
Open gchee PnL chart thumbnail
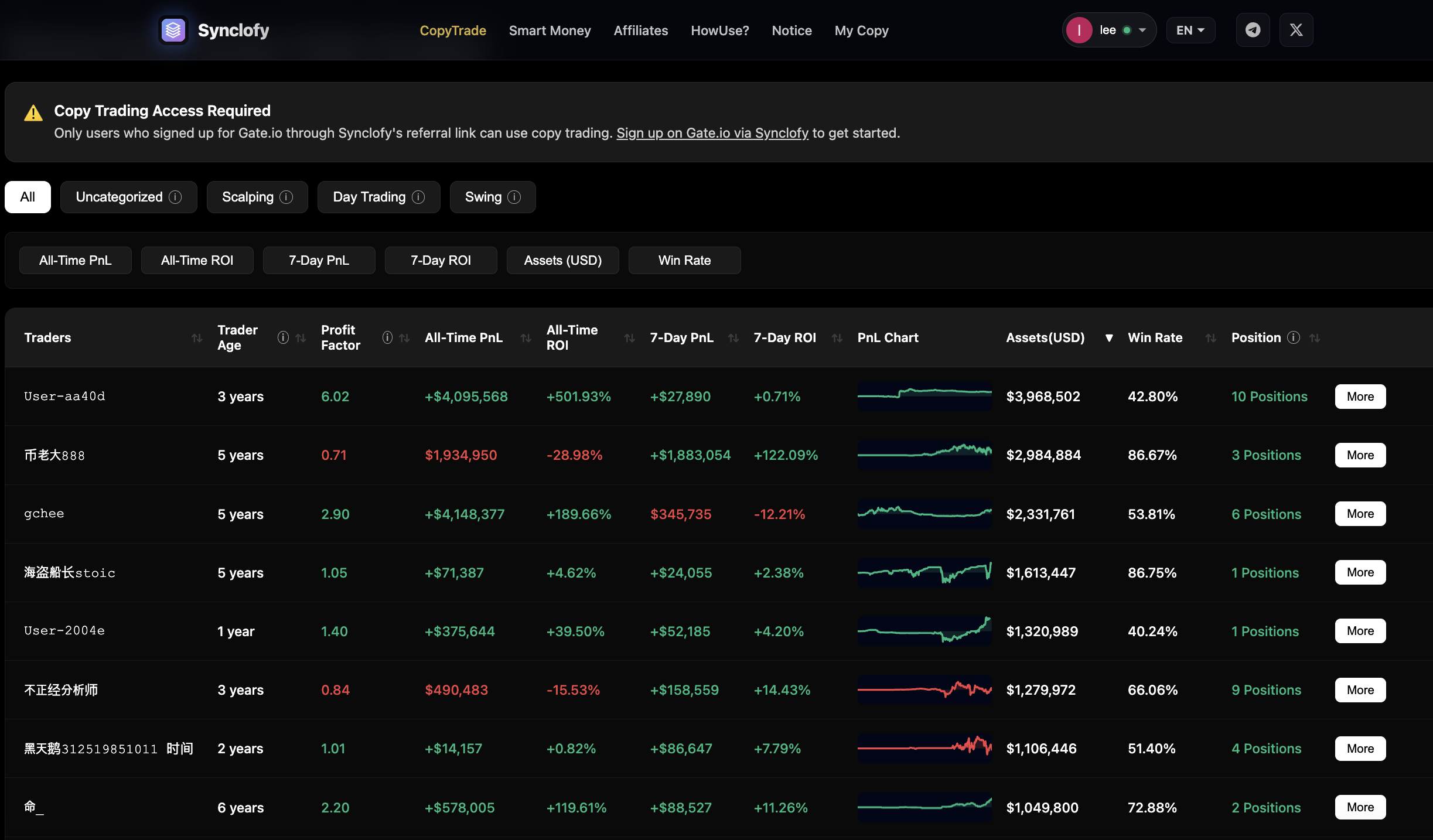(x=924, y=514)
